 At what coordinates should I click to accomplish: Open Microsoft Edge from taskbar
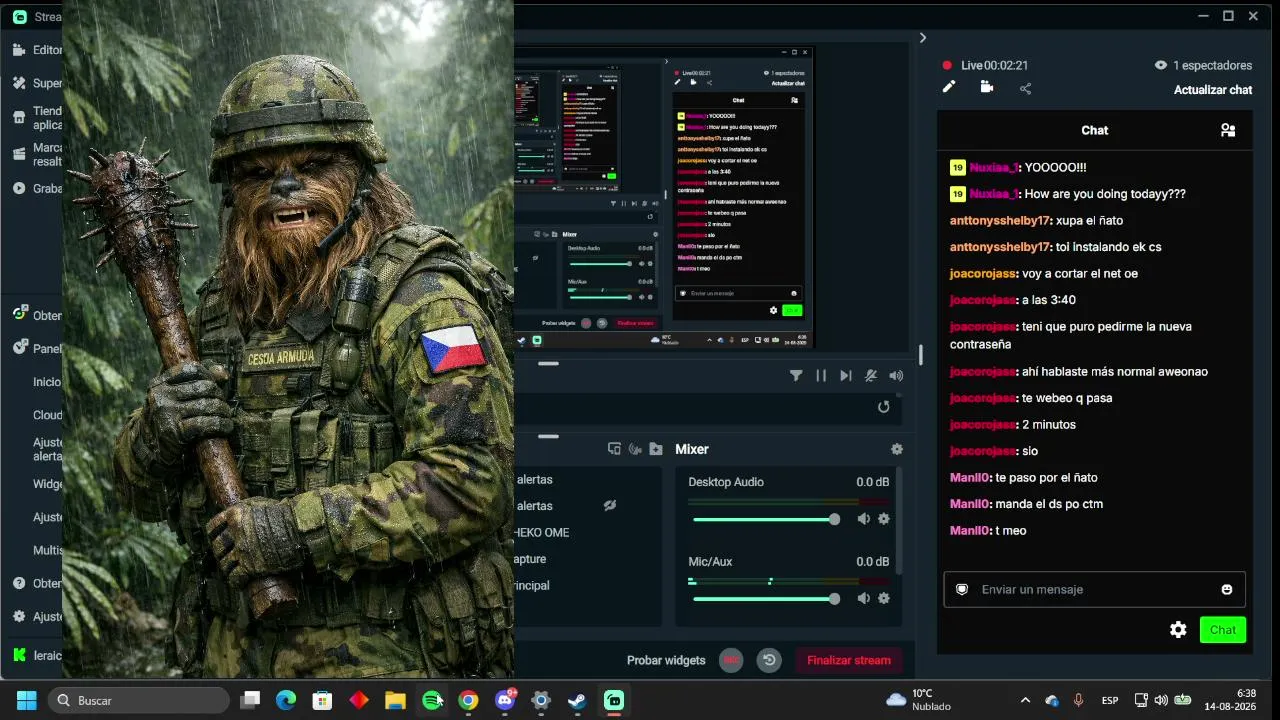coord(286,700)
